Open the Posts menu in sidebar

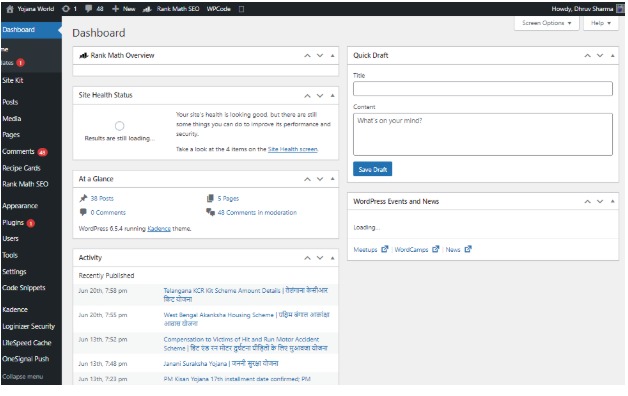(10, 102)
